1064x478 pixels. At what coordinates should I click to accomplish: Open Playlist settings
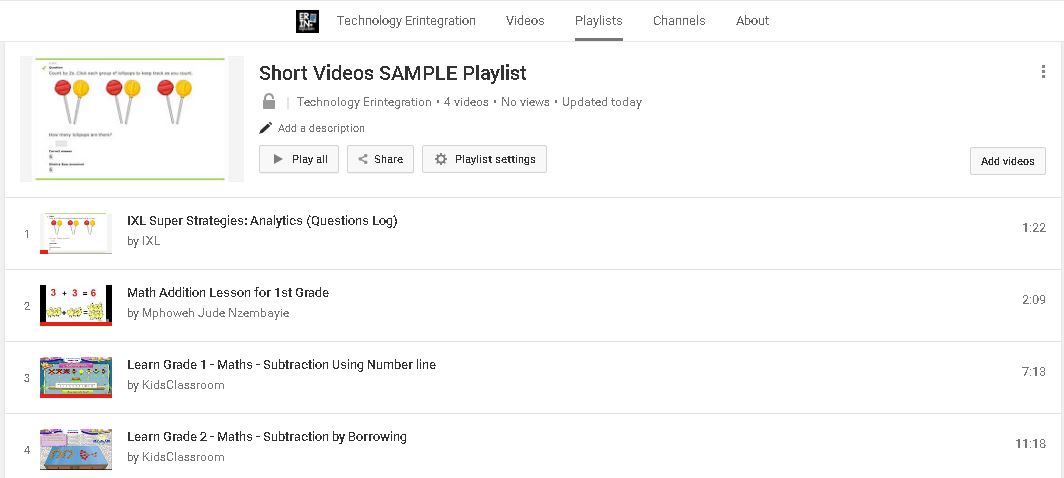[x=484, y=159]
